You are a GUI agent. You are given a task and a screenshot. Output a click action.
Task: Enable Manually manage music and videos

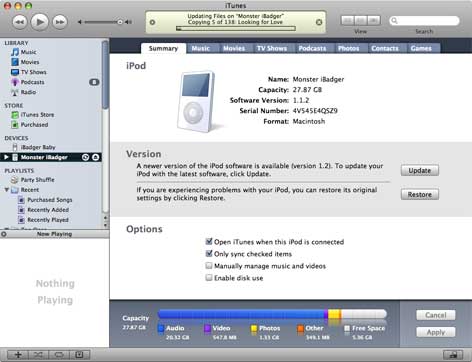coord(209,266)
